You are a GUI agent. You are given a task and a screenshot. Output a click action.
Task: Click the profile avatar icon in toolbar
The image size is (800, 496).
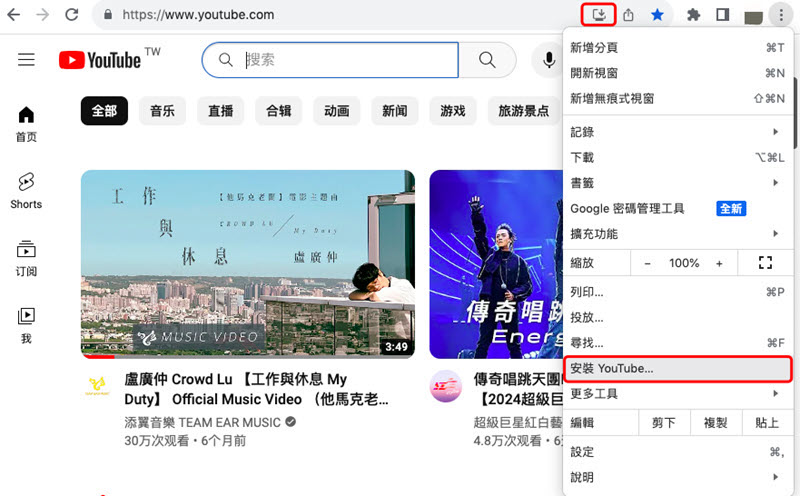(x=753, y=16)
